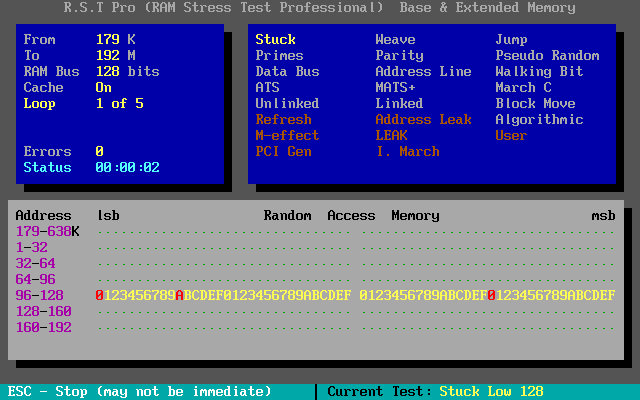
Task: Click the red A in 96-128 row
Action: [x=179, y=295]
